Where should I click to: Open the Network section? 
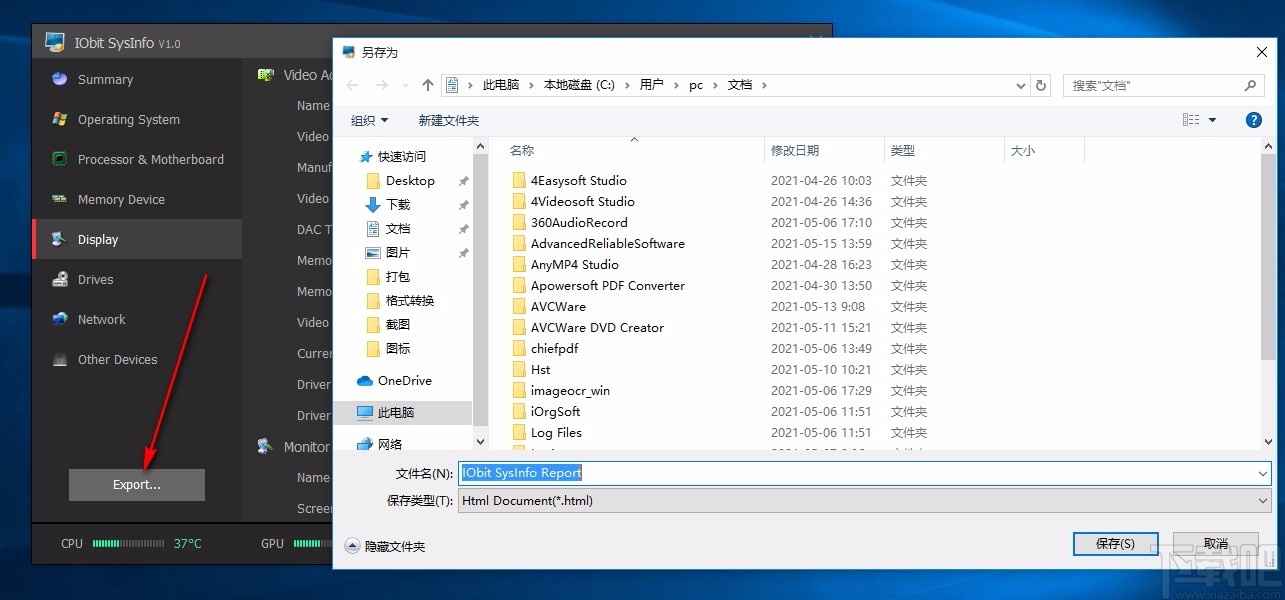[x=101, y=319]
